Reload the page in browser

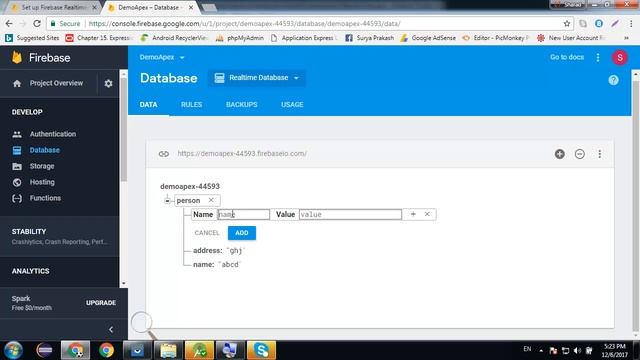(37, 24)
